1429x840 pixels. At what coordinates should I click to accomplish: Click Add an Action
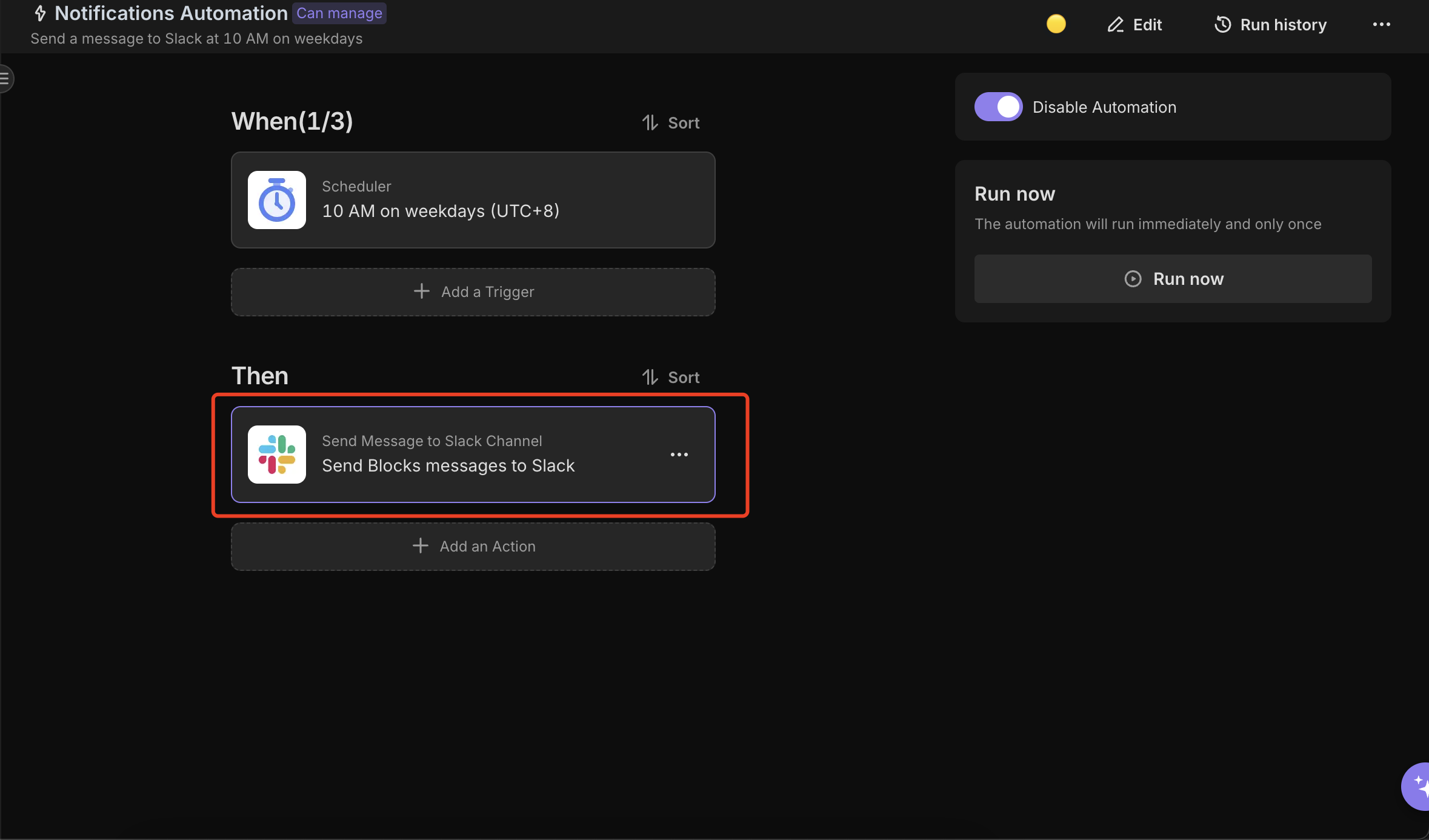tap(473, 547)
